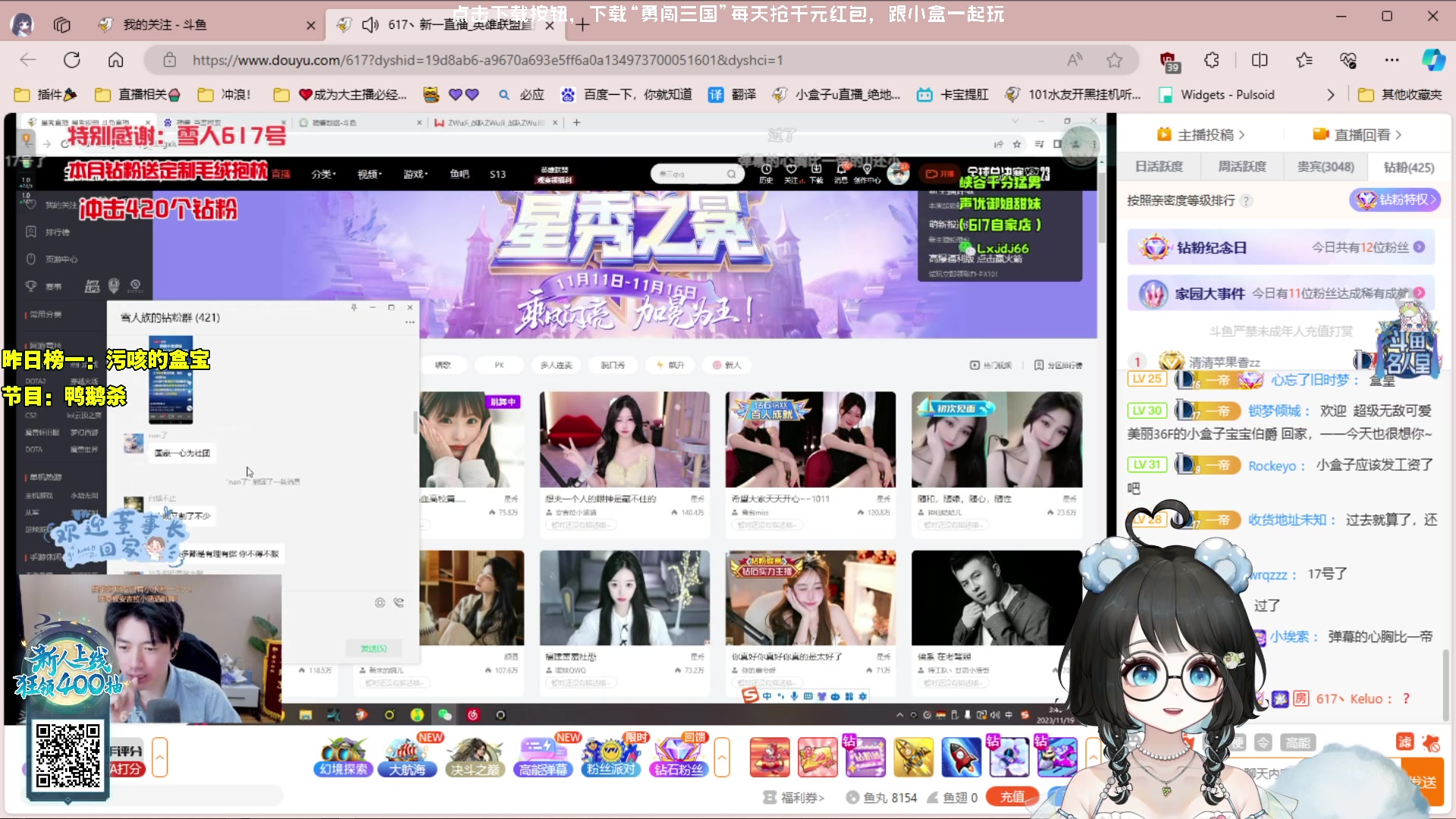Mute the 617 stream tab speaker
Image resolution: width=1456 pixels, height=819 pixels.
tap(370, 24)
